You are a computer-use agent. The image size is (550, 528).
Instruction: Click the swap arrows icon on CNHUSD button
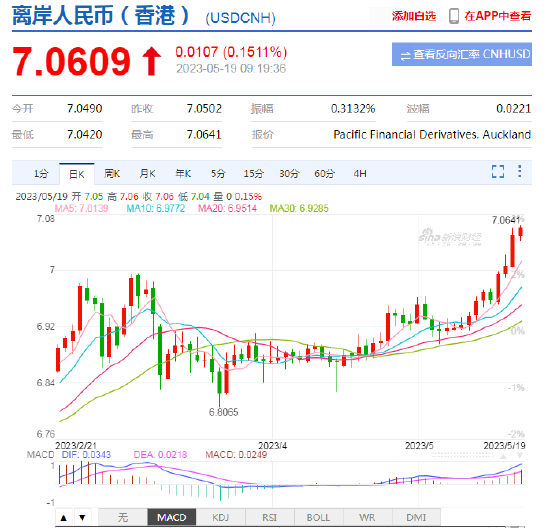(405, 55)
